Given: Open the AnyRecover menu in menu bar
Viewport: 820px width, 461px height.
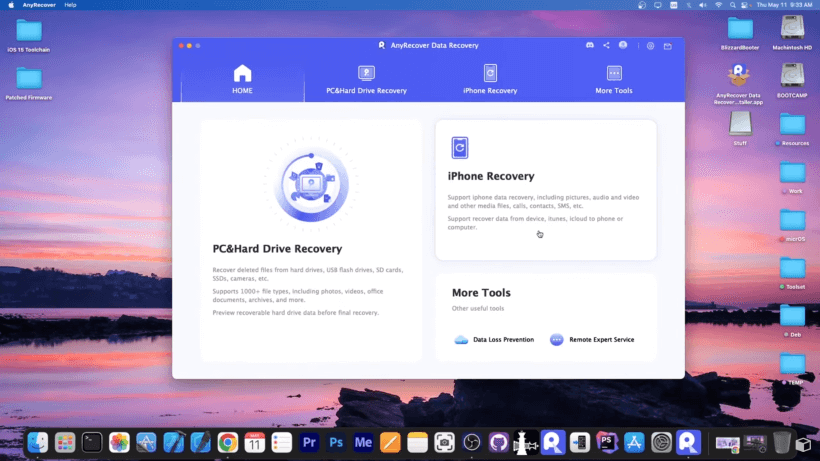Looking at the screenshot, I should click(x=39, y=5).
